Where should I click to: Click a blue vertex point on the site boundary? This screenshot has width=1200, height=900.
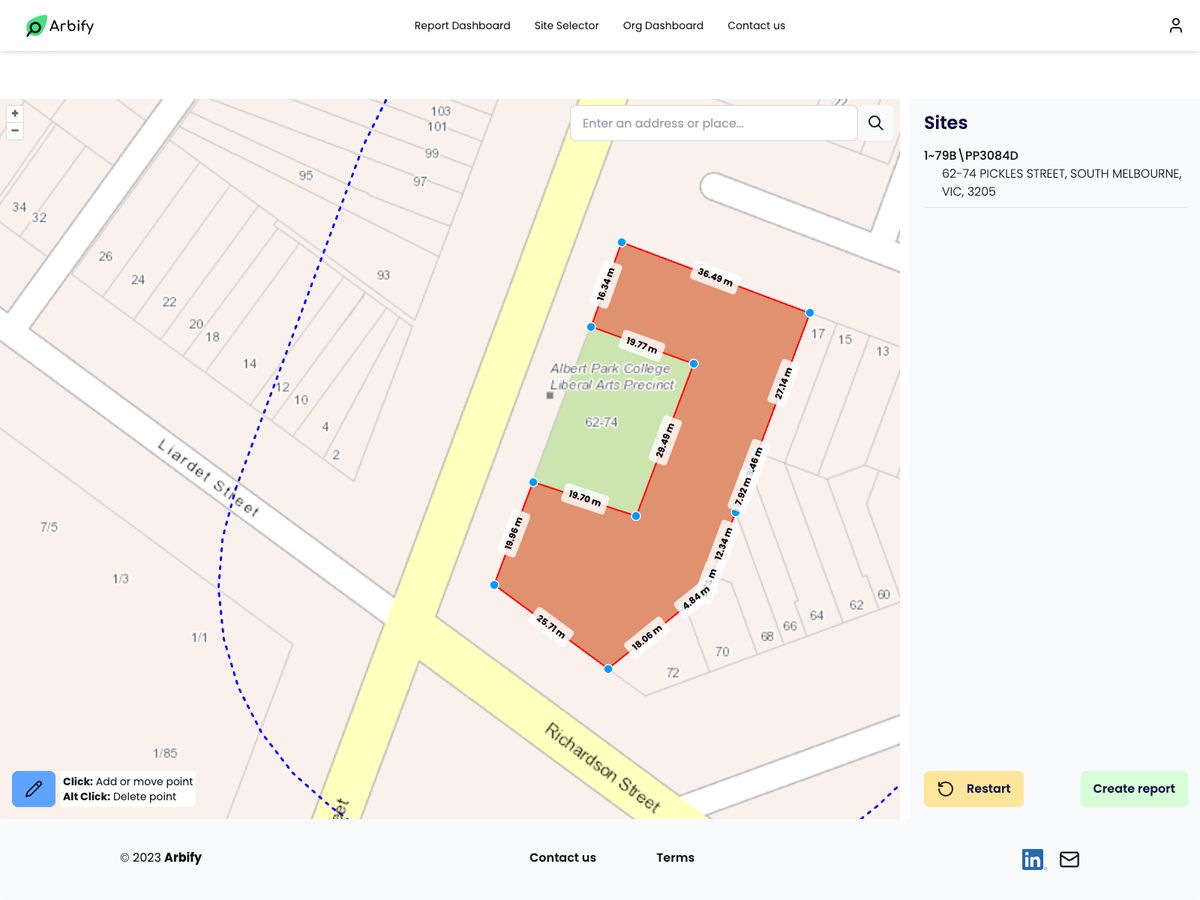621,242
